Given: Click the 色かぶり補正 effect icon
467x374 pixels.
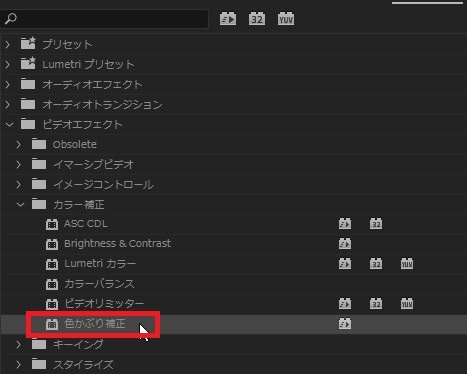Looking at the screenshot, I should tap(52, 324).
